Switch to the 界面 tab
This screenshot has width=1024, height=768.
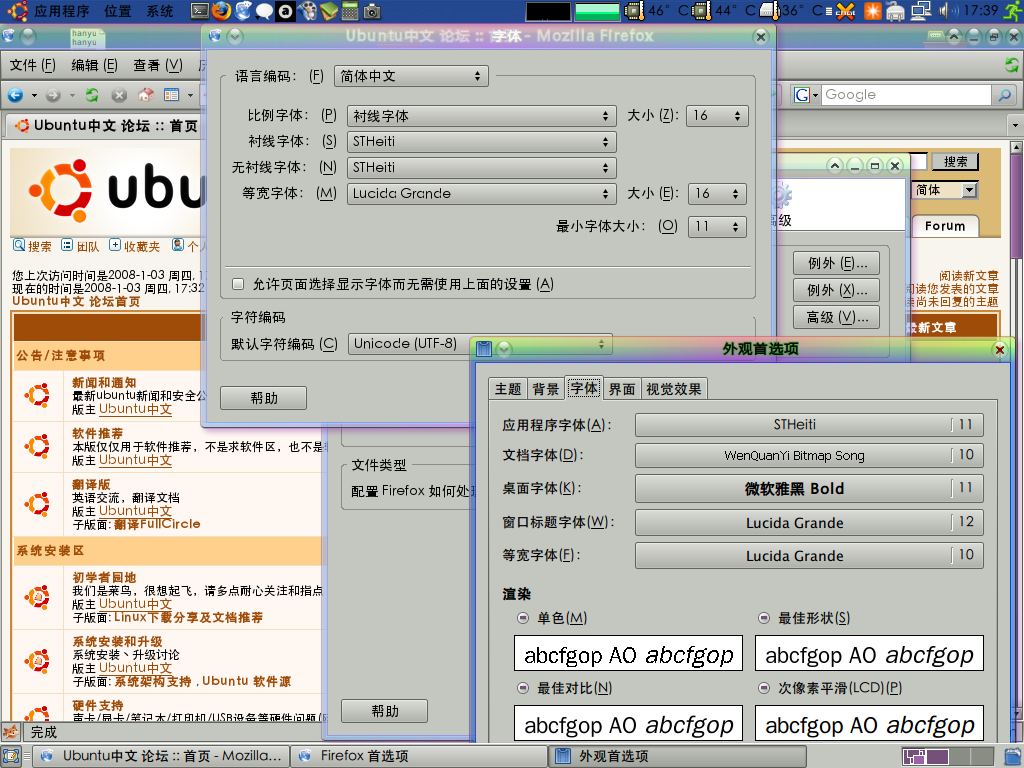[x=622, y=389]
